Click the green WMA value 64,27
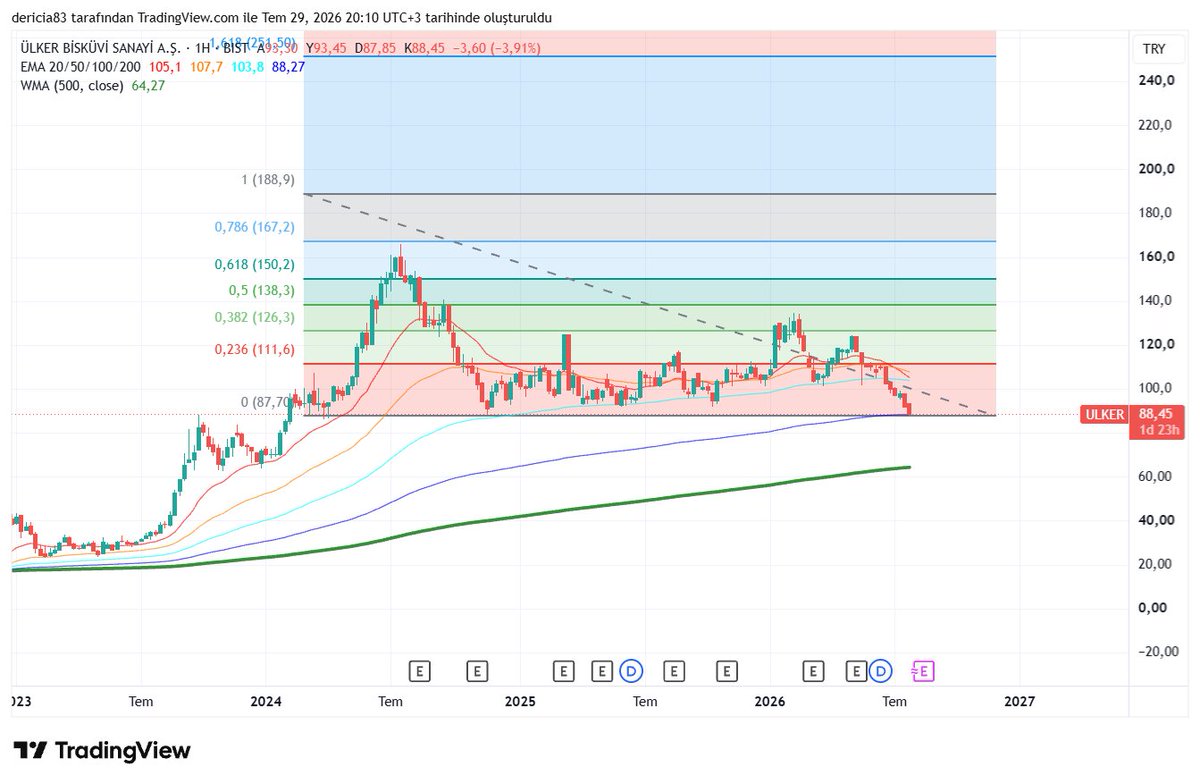 148,86
